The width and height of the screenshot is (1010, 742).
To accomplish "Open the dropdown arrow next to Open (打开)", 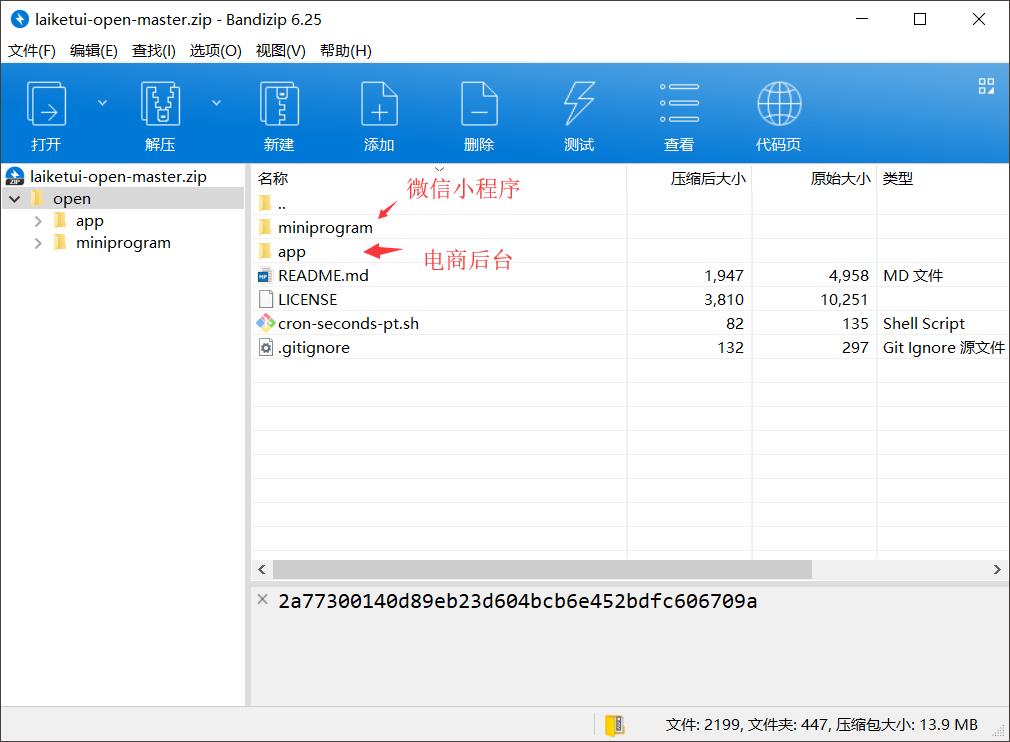I will tap(102, 103).
